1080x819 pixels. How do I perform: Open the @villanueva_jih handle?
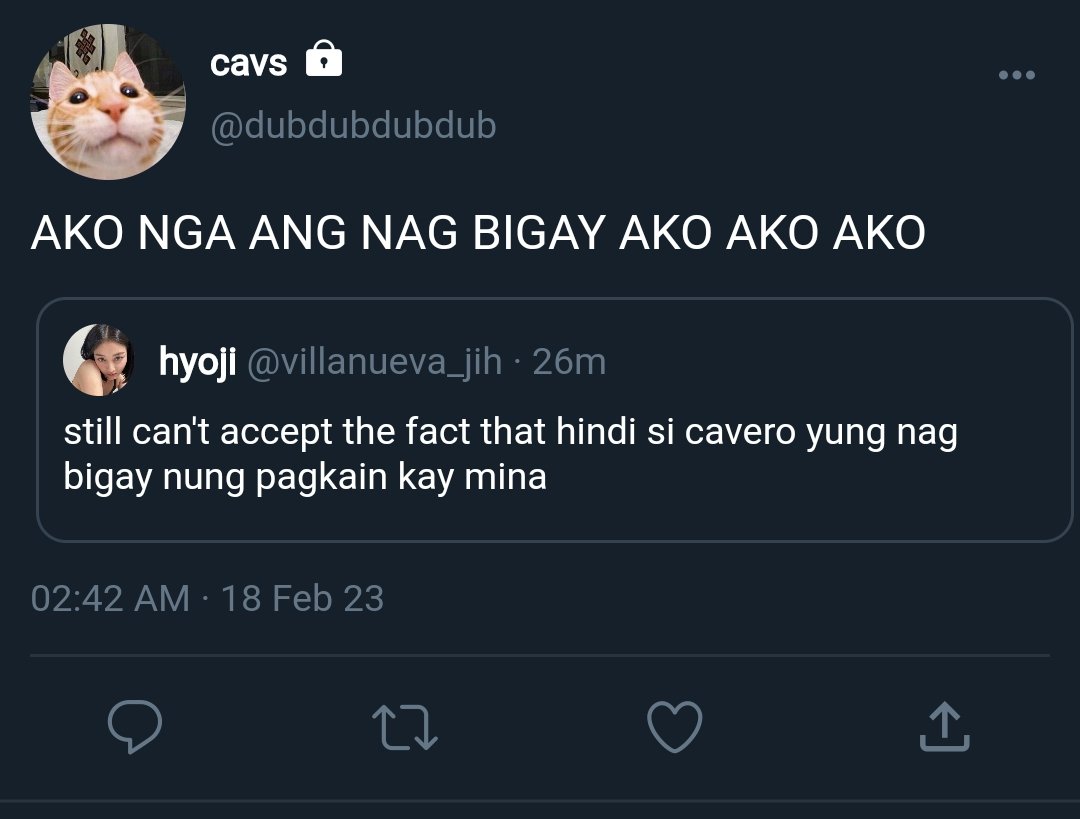[x=374, y=362]
